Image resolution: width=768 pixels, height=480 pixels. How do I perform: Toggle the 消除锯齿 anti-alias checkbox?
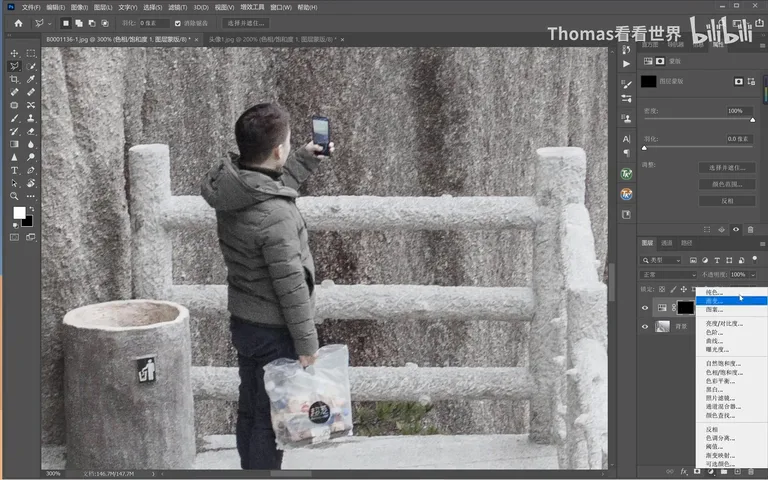[178, 23]
